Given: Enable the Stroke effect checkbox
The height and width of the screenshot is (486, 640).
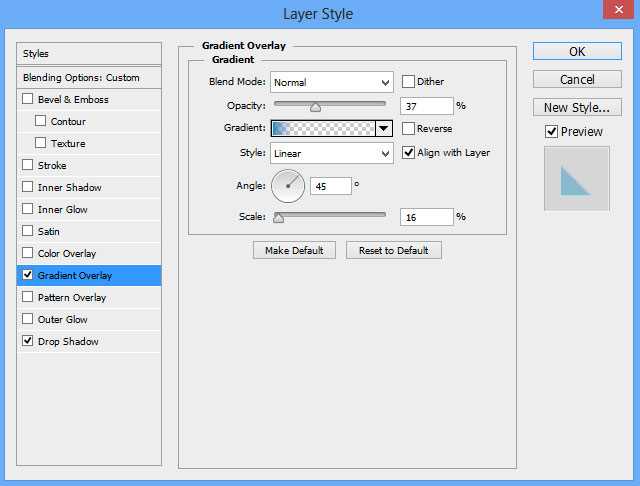Looking at the screenshot, I should [27, 165].
